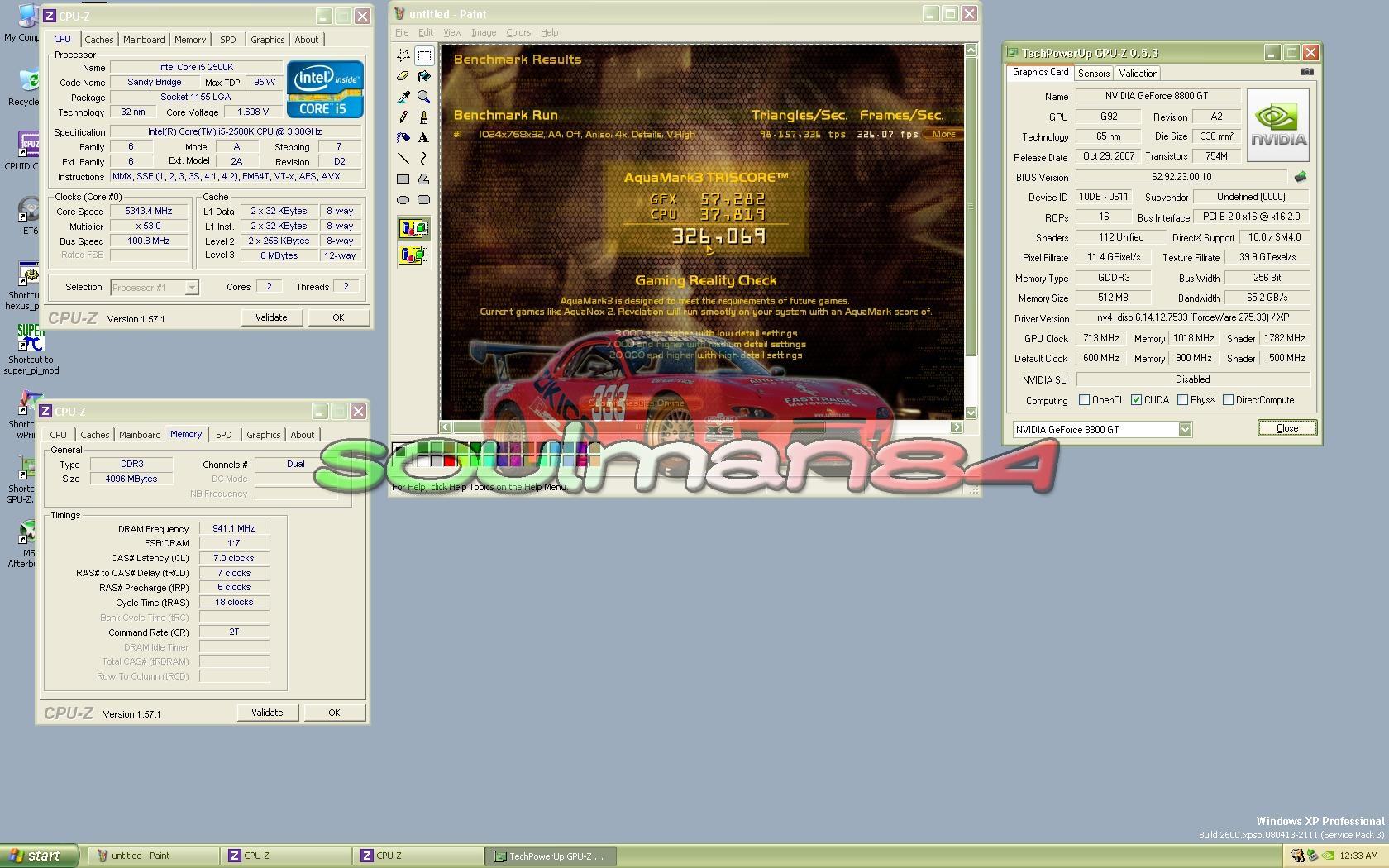The width and height of the screenshot is (1389, 868).
Task: Select the ET6 desktop shortcut
Action: [30, 215]
